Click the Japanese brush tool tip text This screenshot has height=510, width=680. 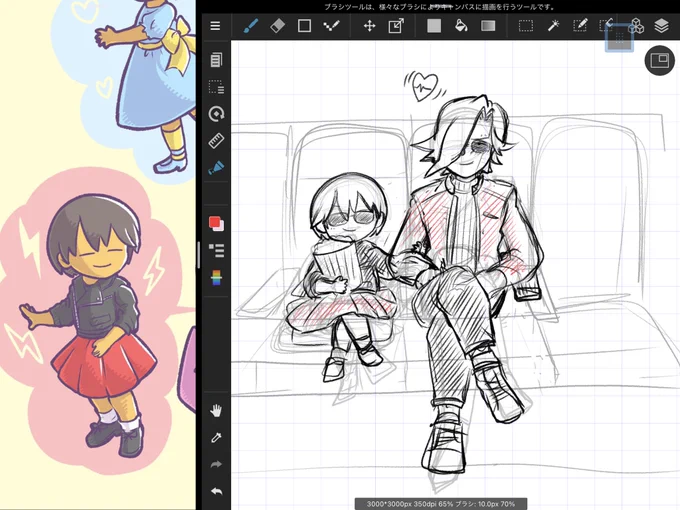point(439,7)
